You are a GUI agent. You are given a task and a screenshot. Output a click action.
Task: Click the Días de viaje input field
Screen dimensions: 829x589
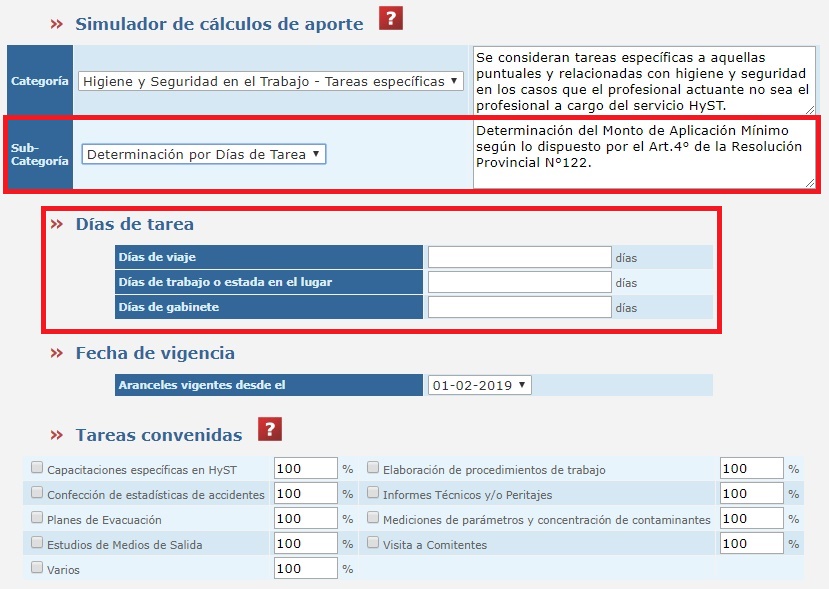point(519,257)
